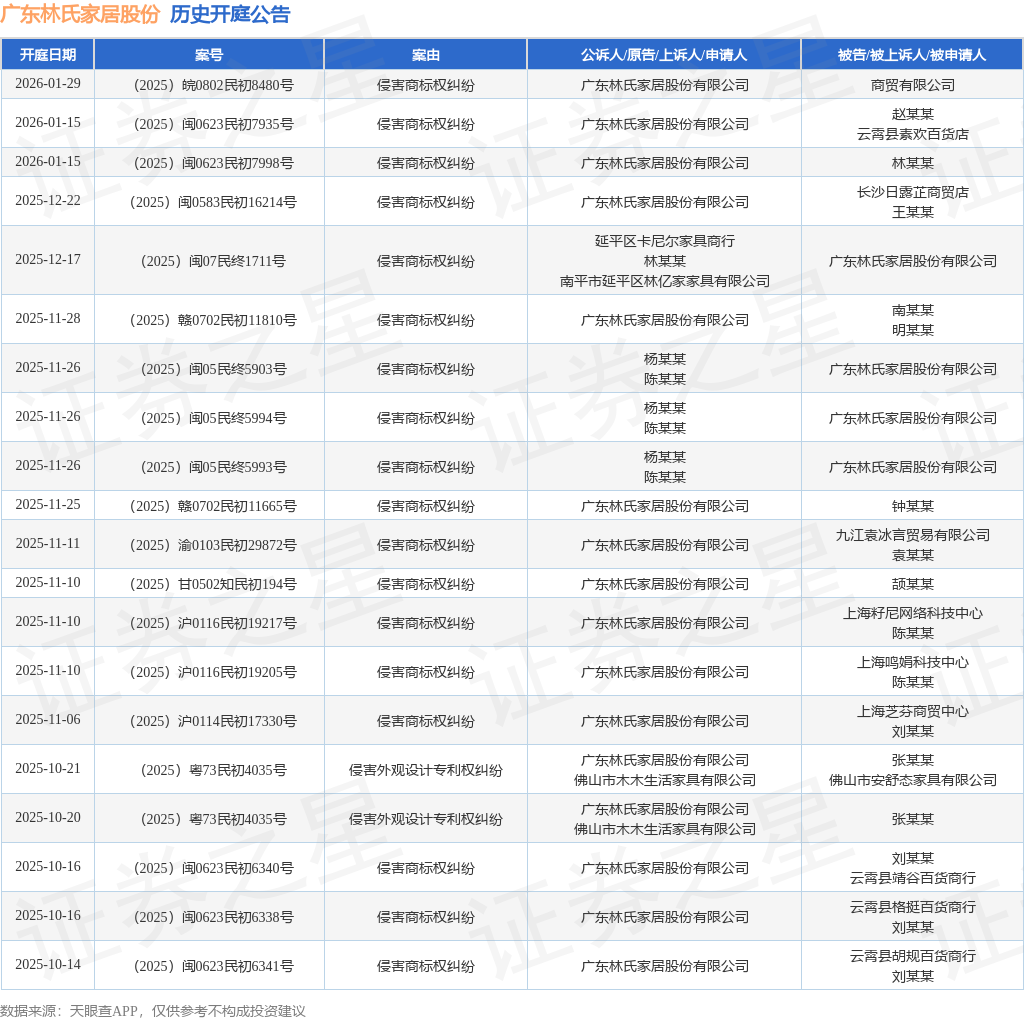
Task: Click appellant 延平区卡尼尔家具商行
Action: [664, 241]
